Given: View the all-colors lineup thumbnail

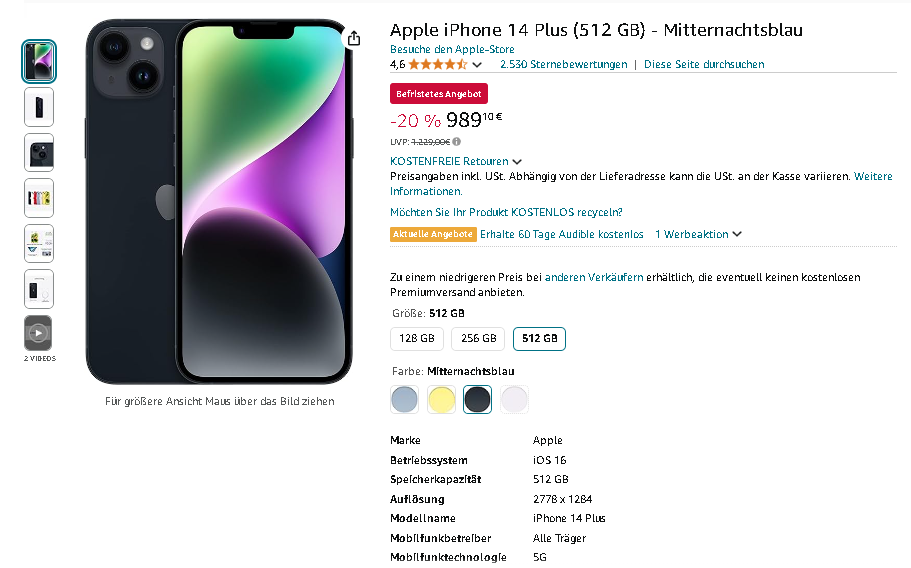Looking at the screenshot, I should click(39, 198).
